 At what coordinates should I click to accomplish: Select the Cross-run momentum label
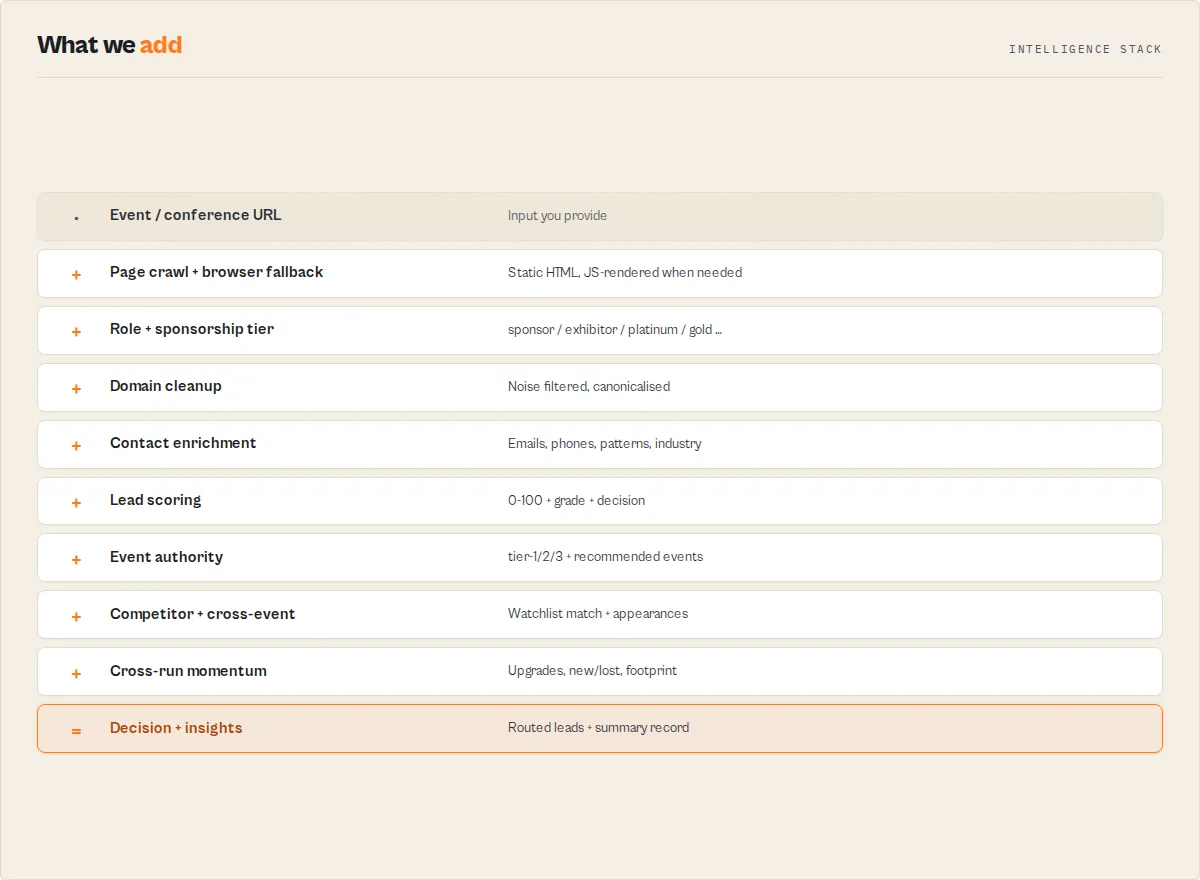coord(188,671)
